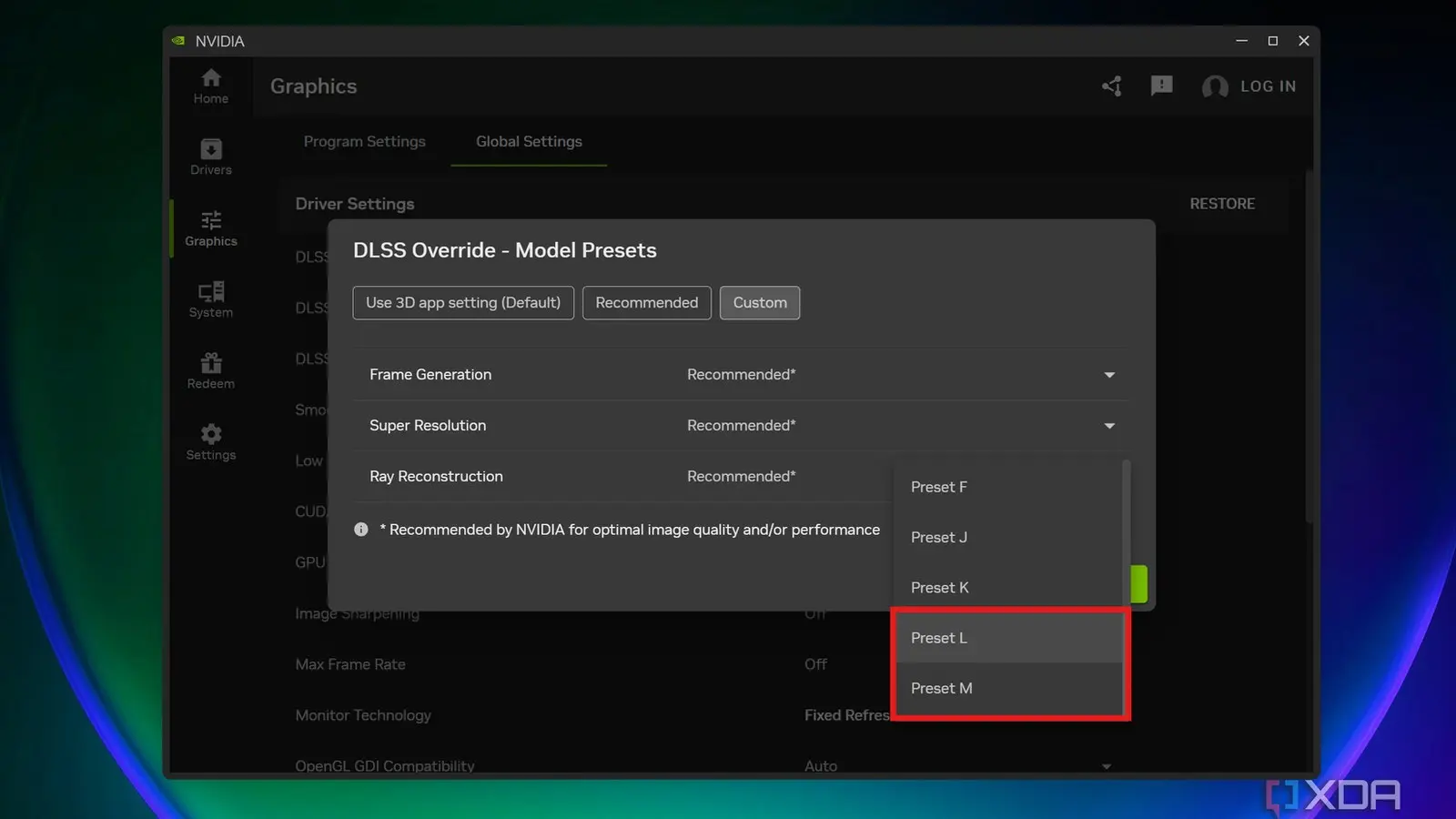The width and height of the screenshot is (1456, 819).
Task: Close the NVIDIA app window
Action: point(1304,41)
